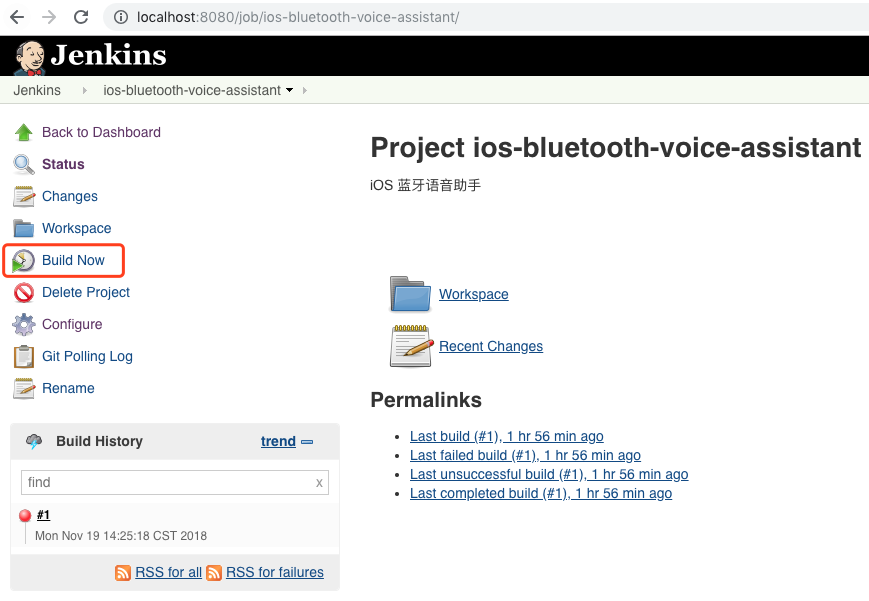Click the green up arrow Back to Dashboard icon
The image size is (869, 601).
(x=23, y=133)
